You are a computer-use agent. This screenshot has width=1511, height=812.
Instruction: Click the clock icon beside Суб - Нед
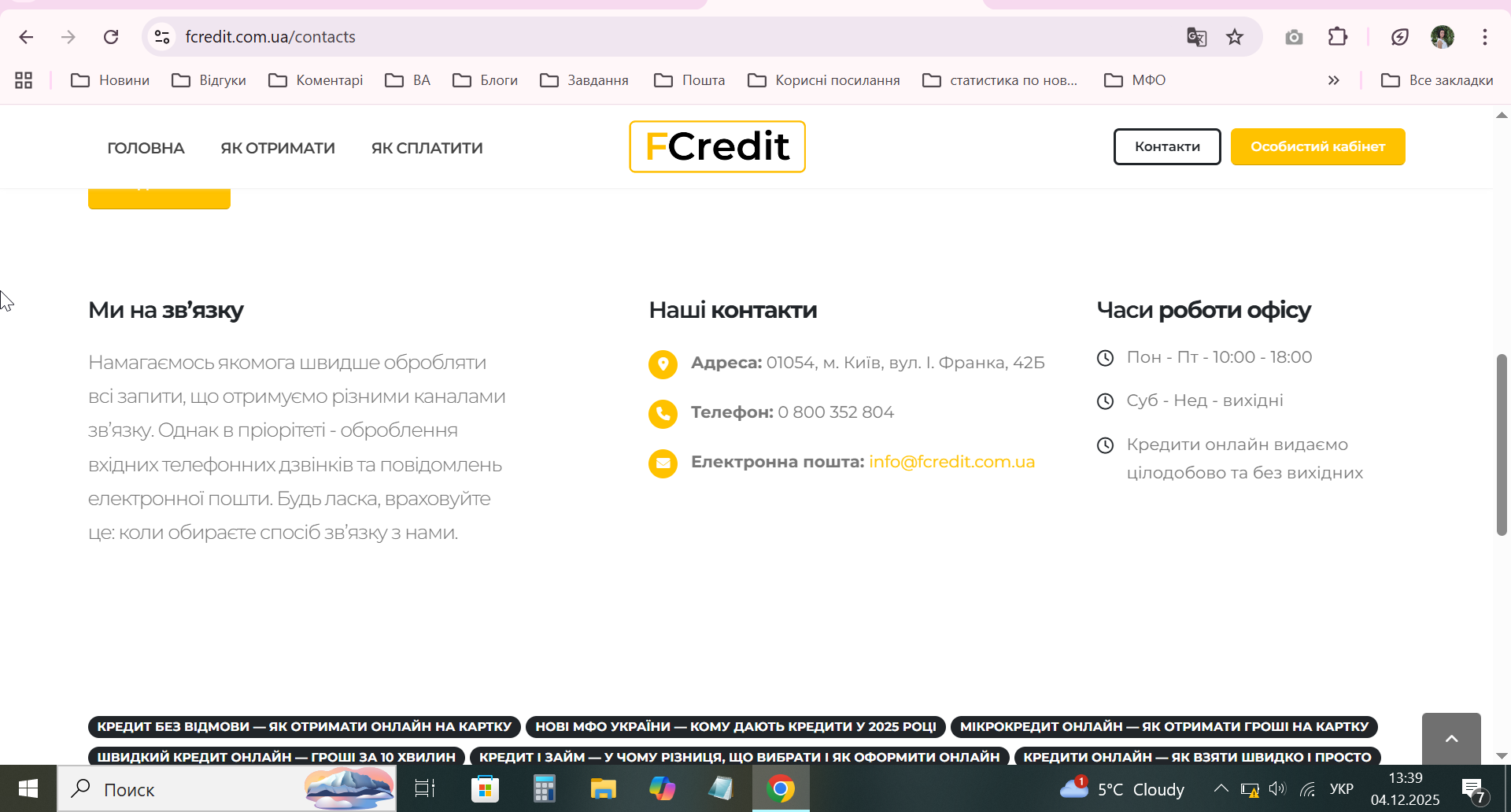coord(1106,401)
